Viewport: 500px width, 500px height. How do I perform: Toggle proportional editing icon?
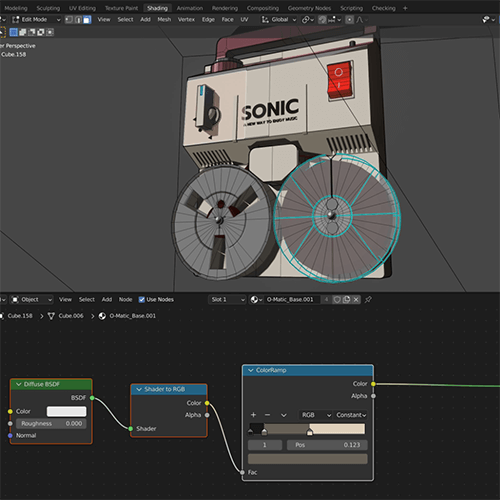349,20
